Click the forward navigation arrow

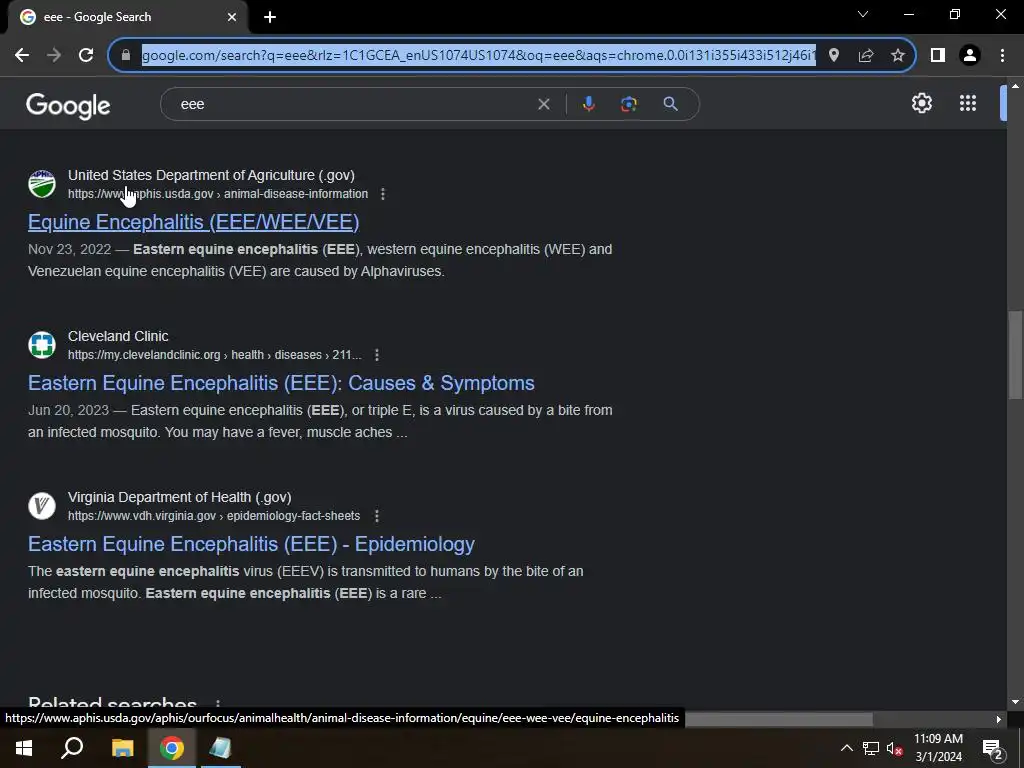click(x=54, y=56)
